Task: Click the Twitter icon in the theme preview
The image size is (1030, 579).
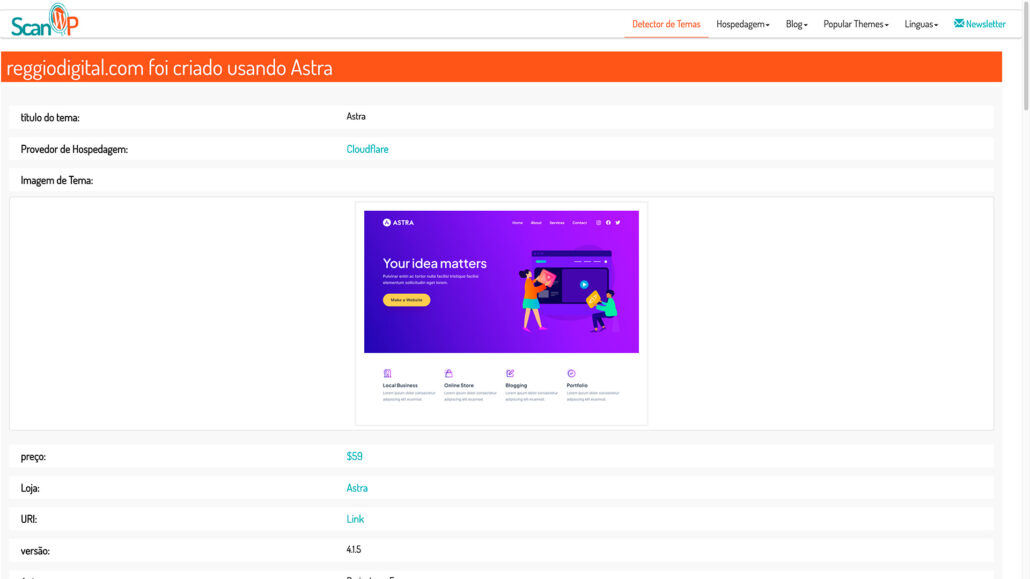Action: pyautogui.click(x=617, y=223)
